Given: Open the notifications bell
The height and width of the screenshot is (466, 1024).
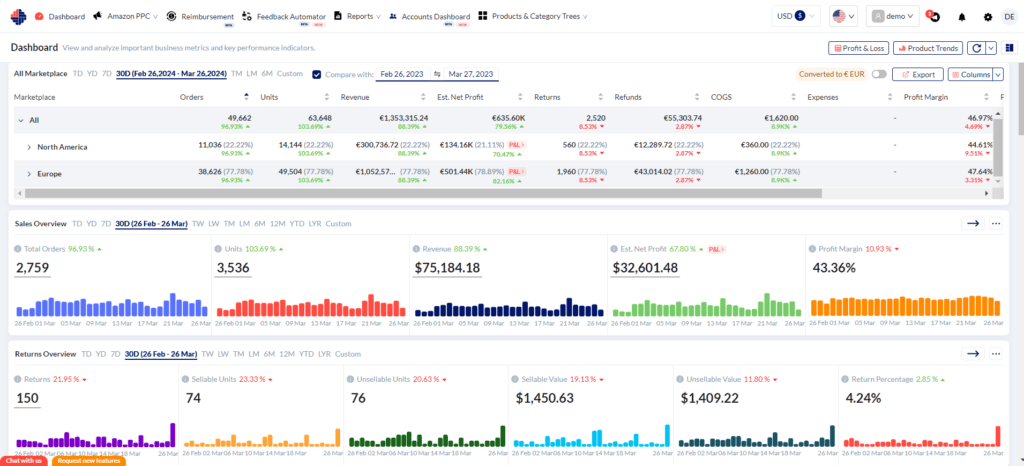Looking at the screenshot, I should [962, 17].
